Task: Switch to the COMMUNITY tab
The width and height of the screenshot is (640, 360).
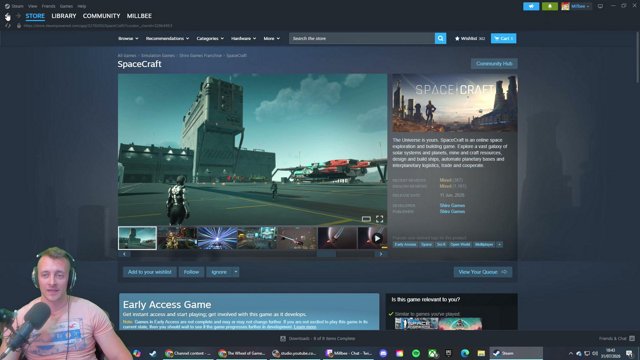Action: point(102,16)
